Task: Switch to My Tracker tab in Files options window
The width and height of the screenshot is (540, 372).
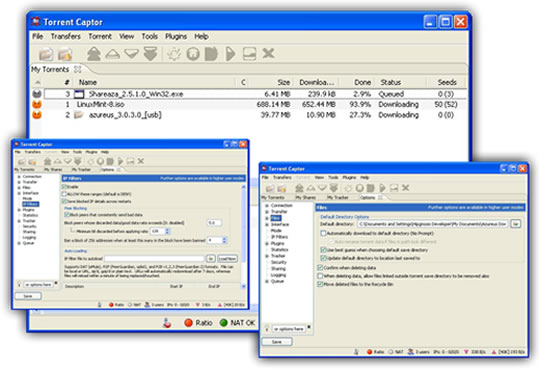Action: 338,198
